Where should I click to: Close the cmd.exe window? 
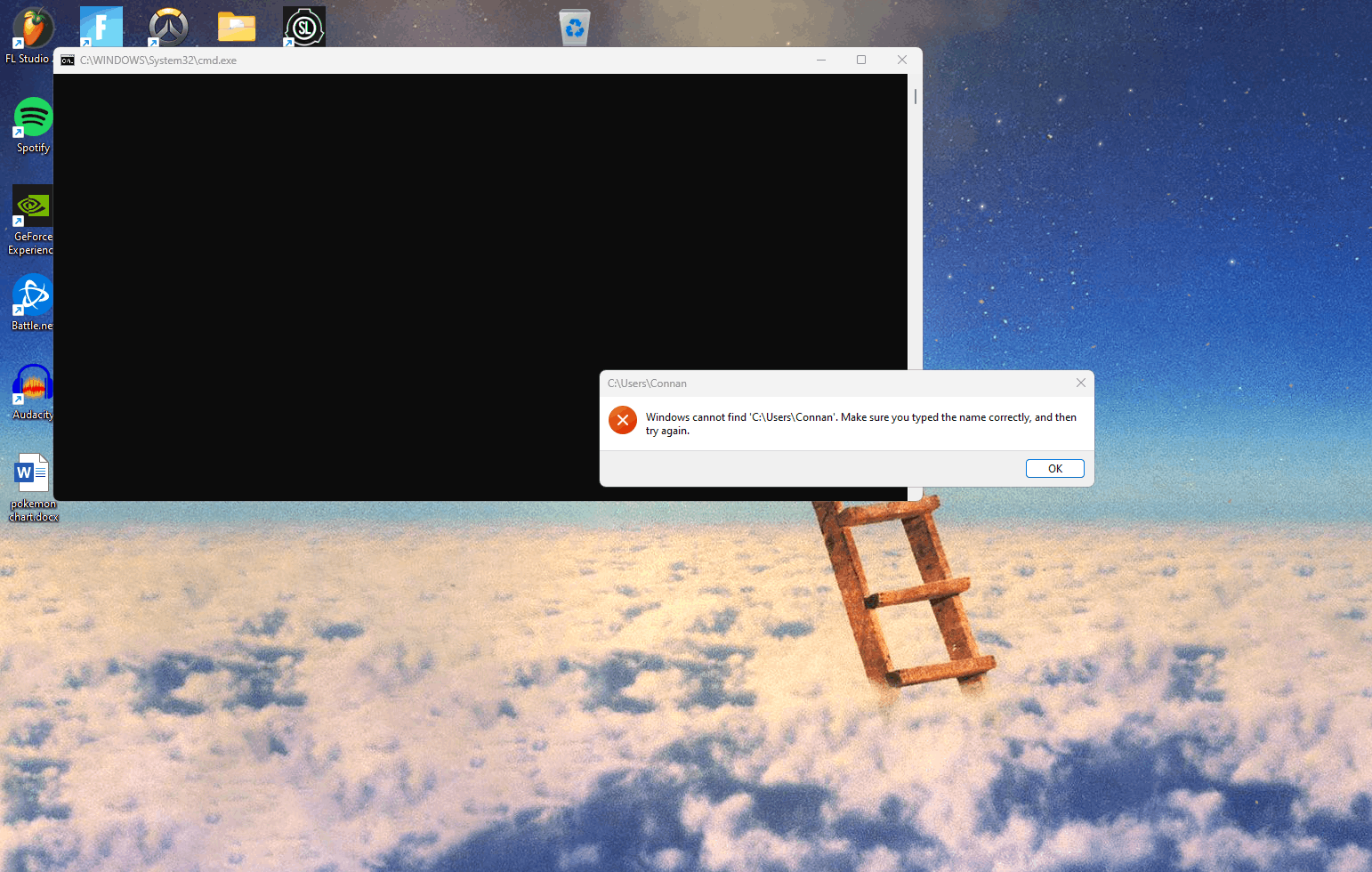(902, 60)
